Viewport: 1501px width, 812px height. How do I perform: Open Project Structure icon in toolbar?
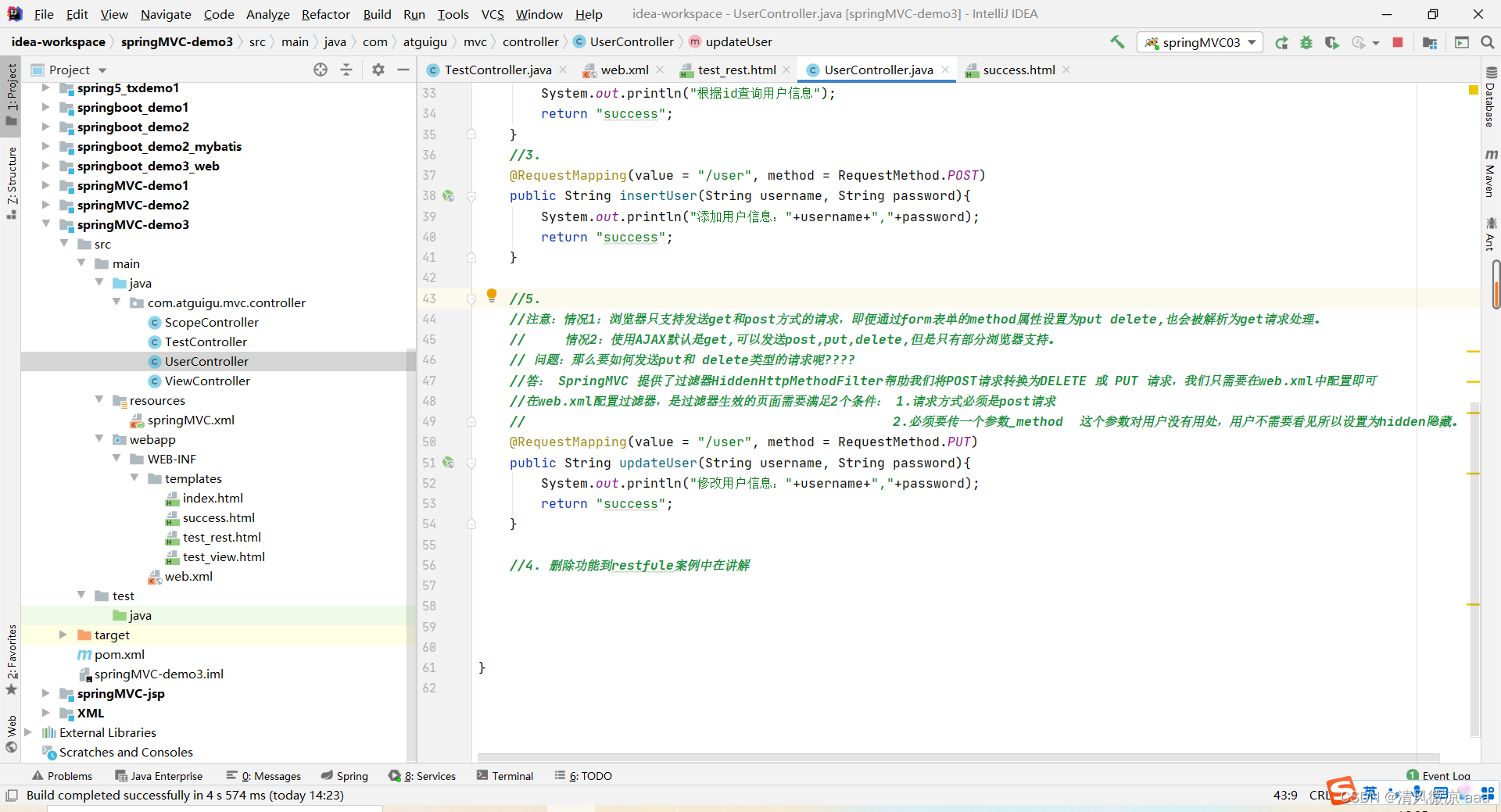tap(1430, 42)
